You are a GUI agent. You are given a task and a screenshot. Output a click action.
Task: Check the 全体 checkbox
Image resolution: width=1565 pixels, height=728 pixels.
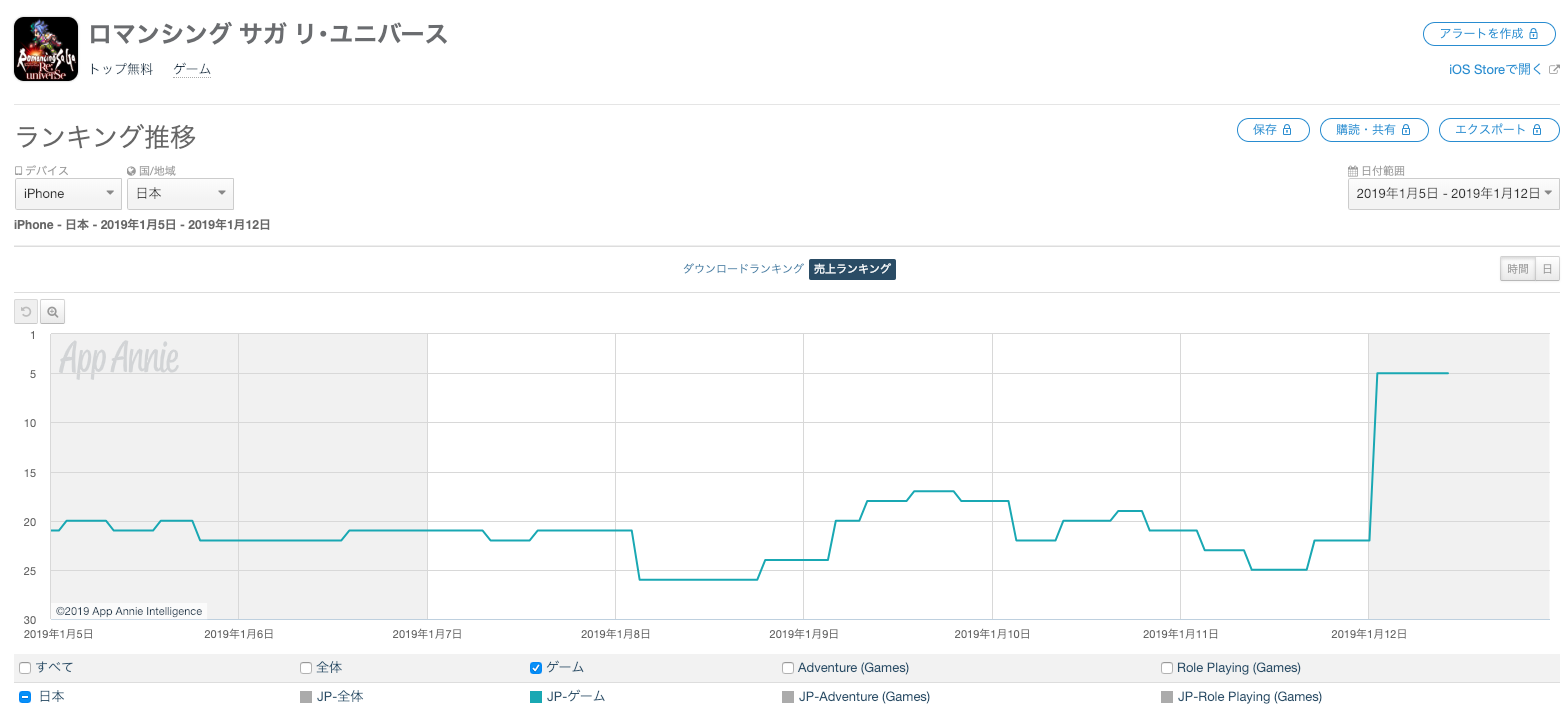click(306, 668)
